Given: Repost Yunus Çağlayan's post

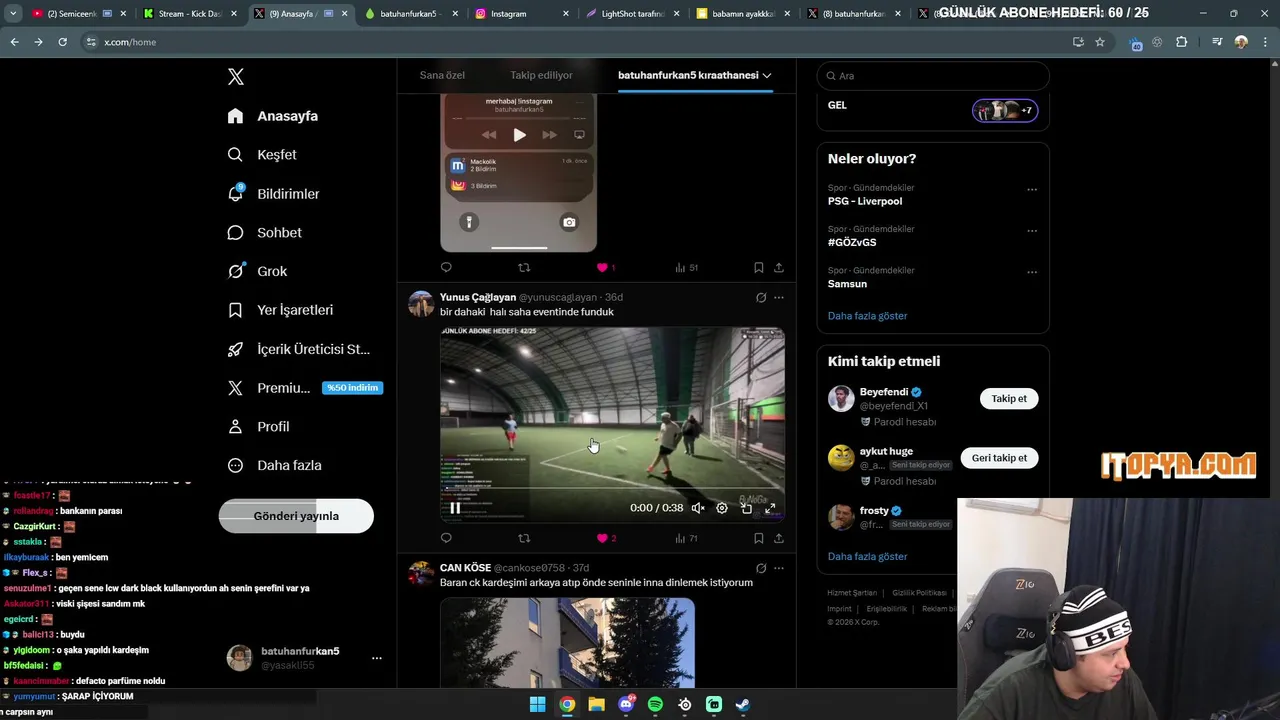Looking at the screenshot, I should [524, 538].
